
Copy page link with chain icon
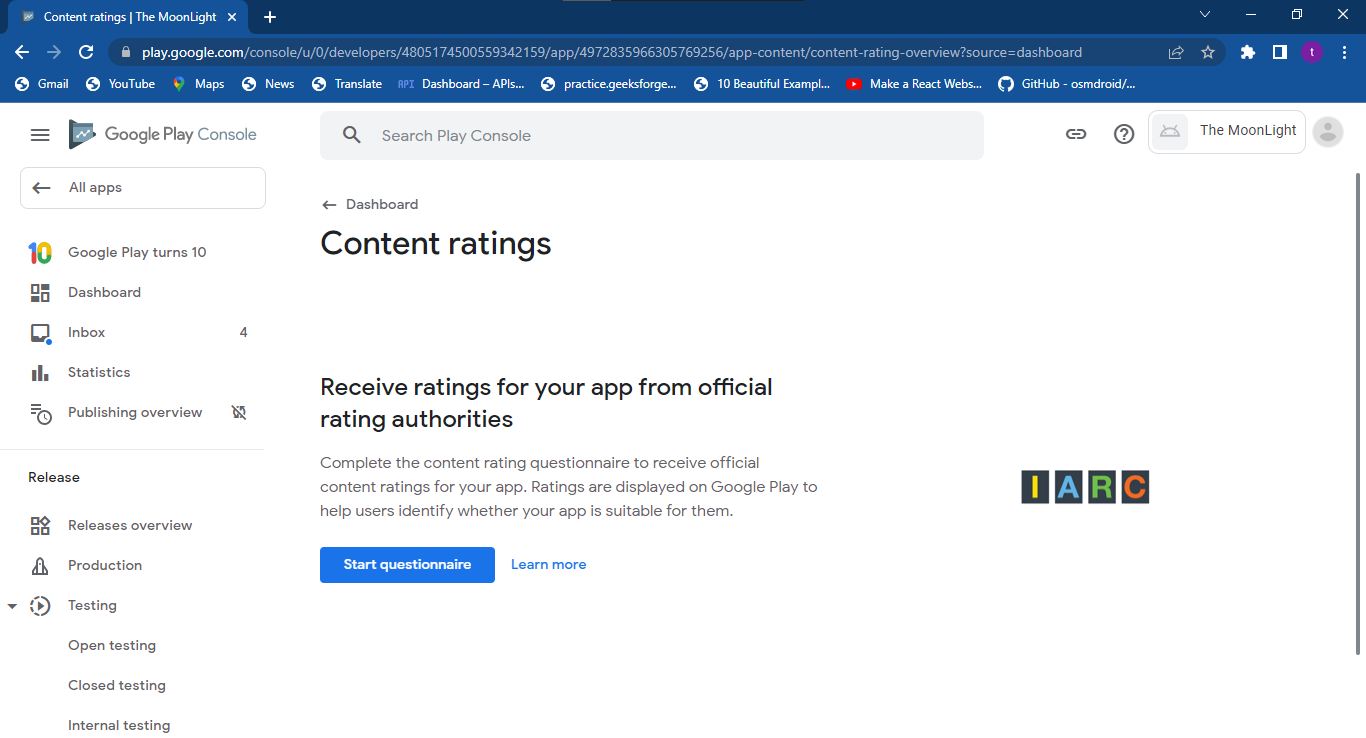(x=1076, y=134)
